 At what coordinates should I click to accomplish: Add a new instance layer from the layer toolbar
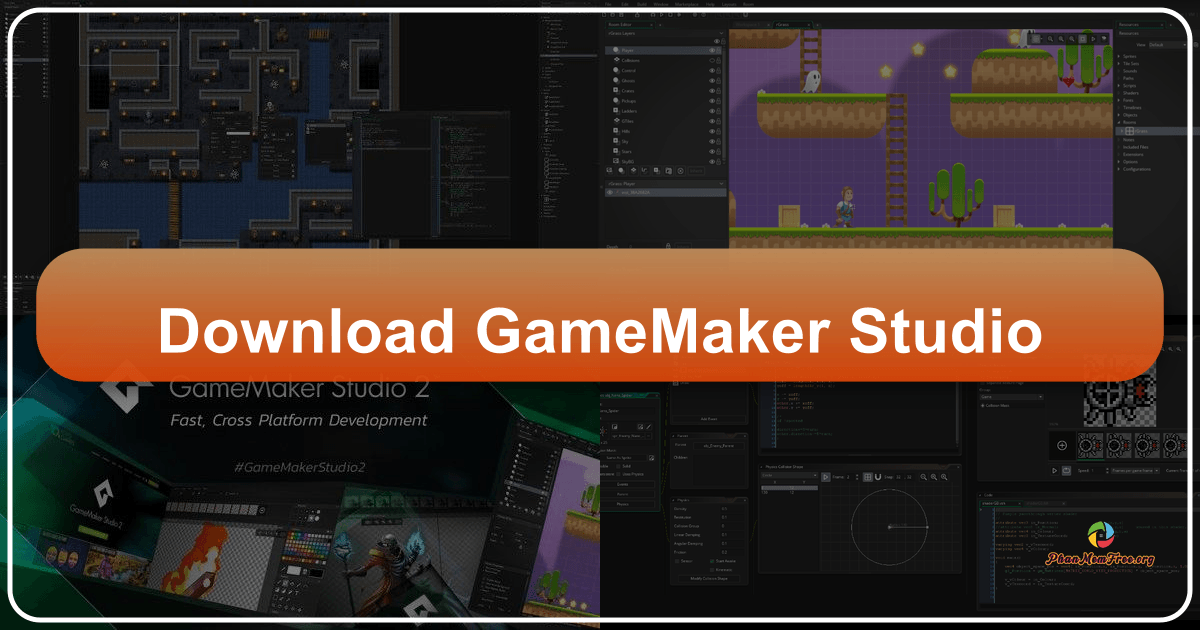click(x=620, y=171)
